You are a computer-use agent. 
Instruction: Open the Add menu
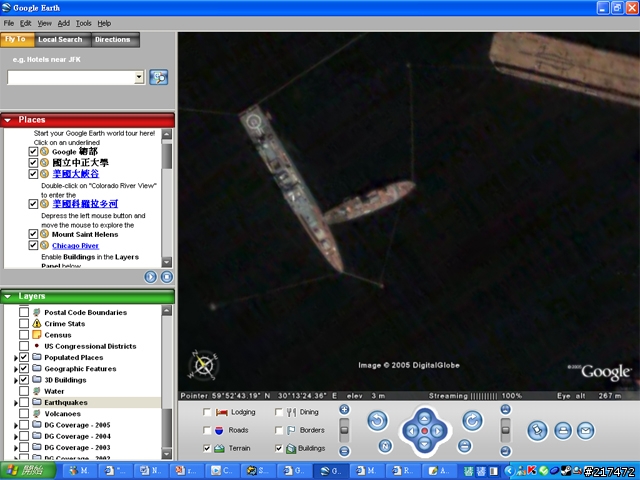(x=64, y=23)
